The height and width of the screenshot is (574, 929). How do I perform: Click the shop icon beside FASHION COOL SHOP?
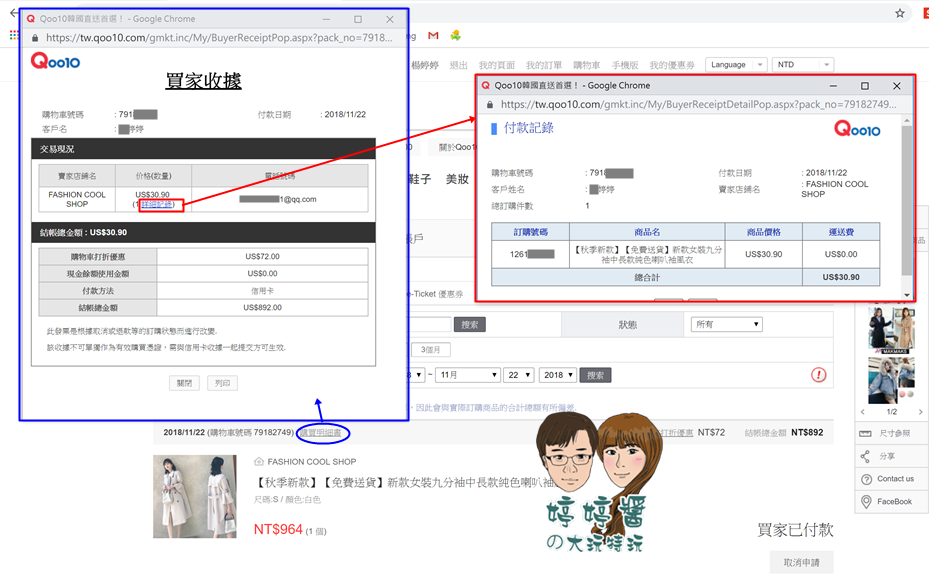pyautogui.click(x=258, y=461)
